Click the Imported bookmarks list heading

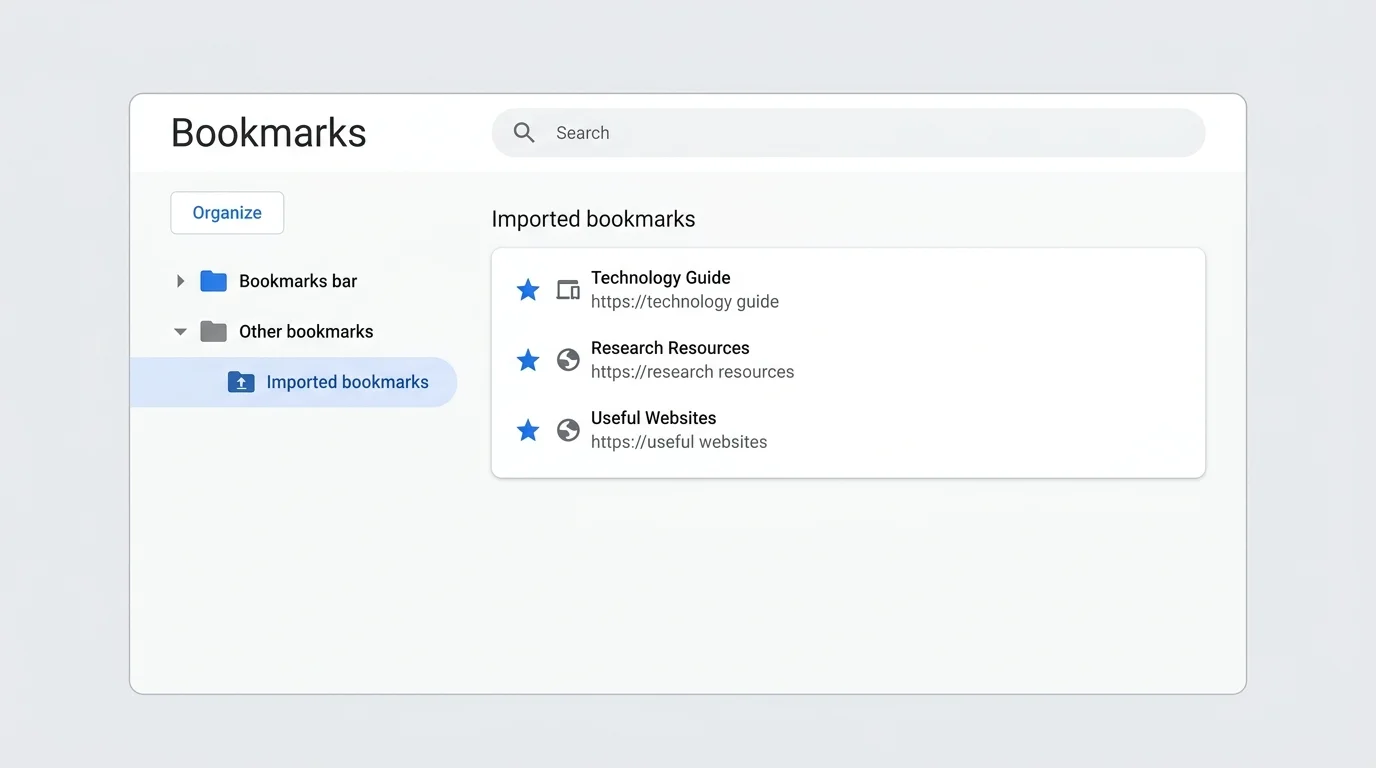(x=593, y=219)
